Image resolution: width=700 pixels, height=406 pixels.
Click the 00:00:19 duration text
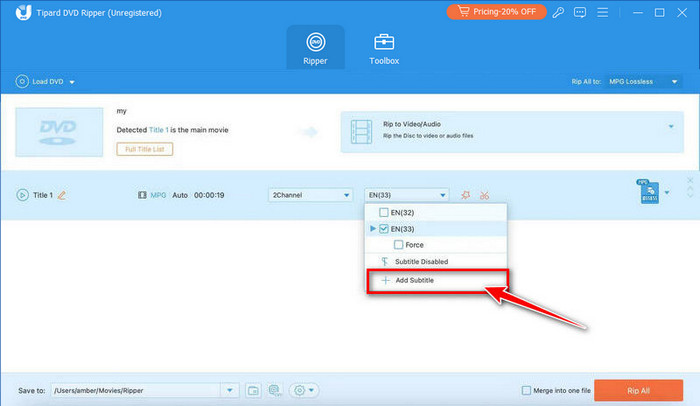[209, 195]
